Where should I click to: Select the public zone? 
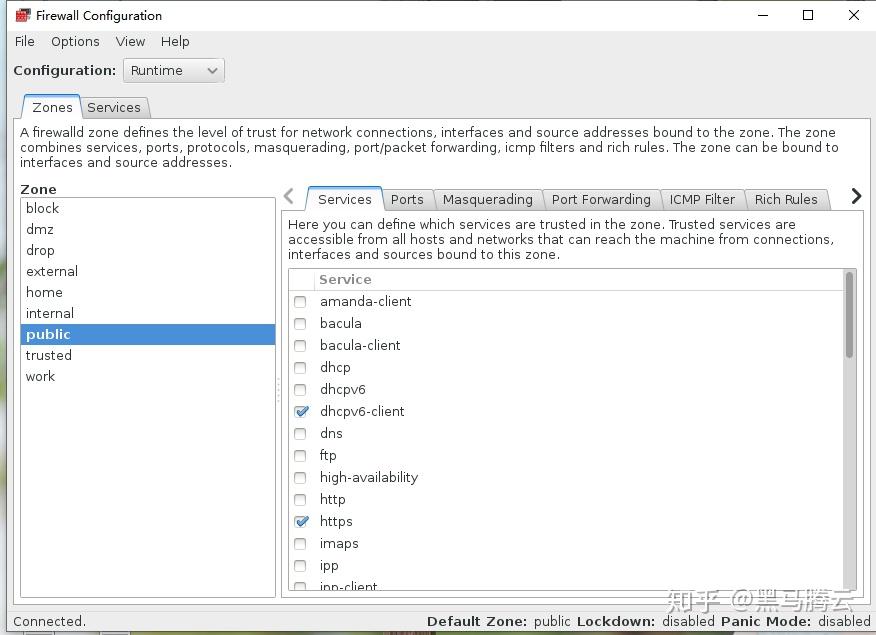coord(148,334)
